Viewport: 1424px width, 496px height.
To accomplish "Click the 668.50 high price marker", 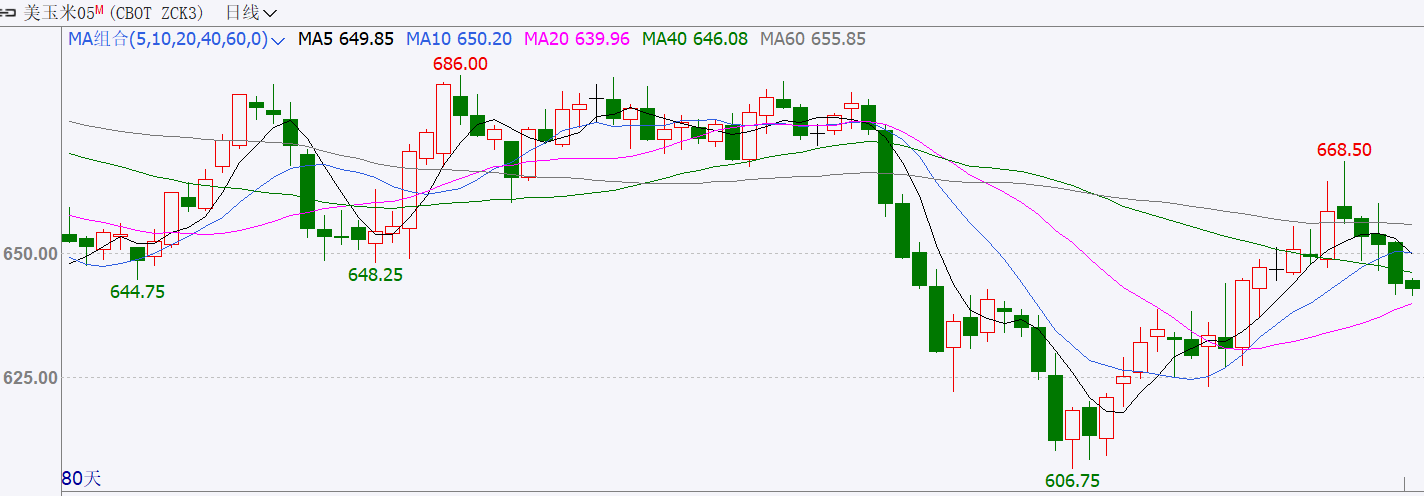I will (x=1344, y=150).
